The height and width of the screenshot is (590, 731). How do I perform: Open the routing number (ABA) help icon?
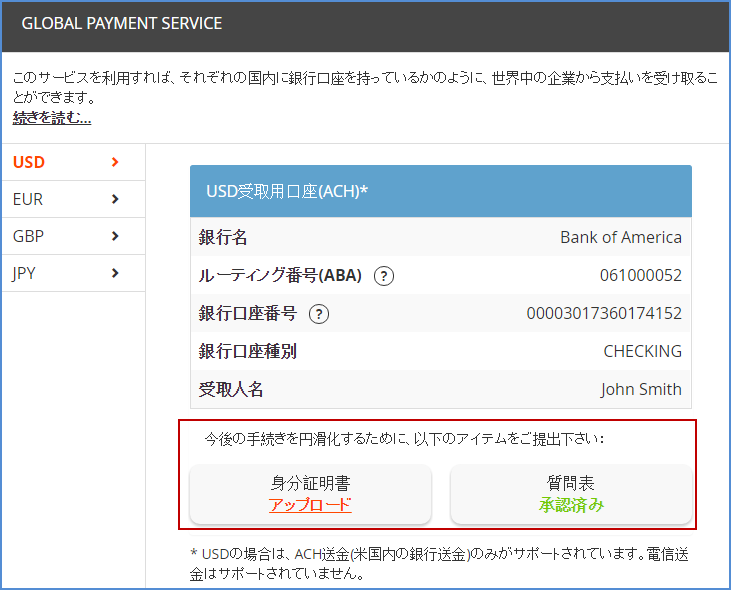click(x=384, y=276)
